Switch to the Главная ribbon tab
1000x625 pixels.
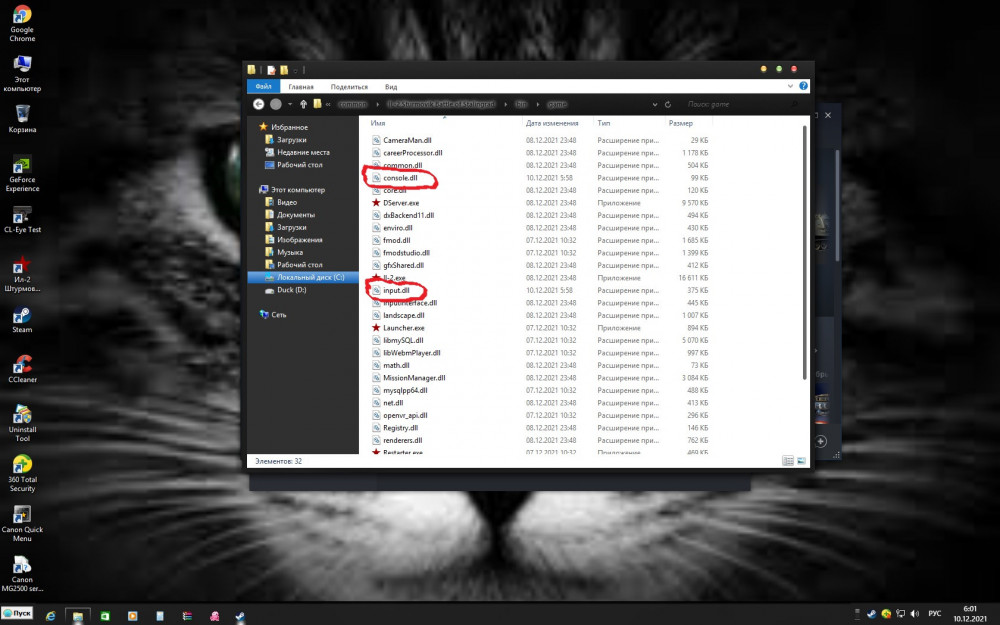(x=300, y=87)
